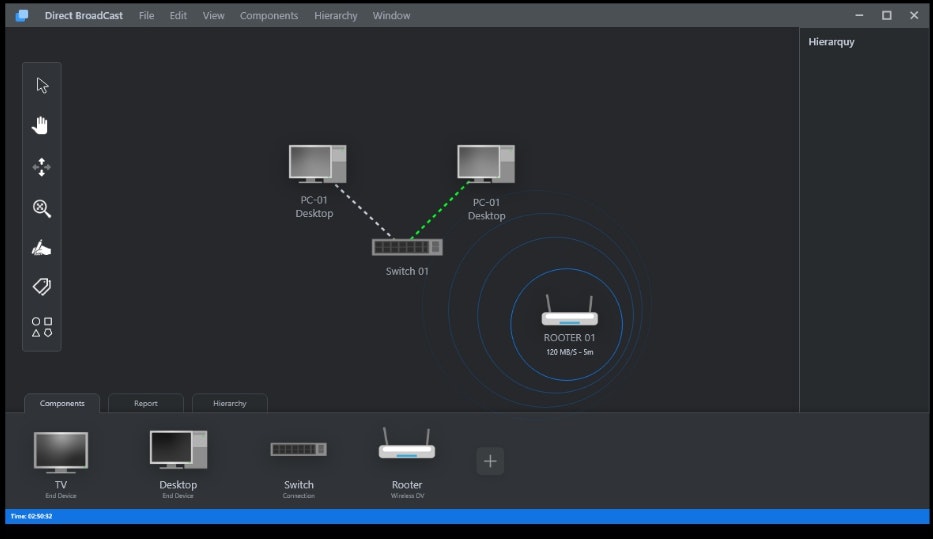Open the Window menu

(x=392, y=15)
